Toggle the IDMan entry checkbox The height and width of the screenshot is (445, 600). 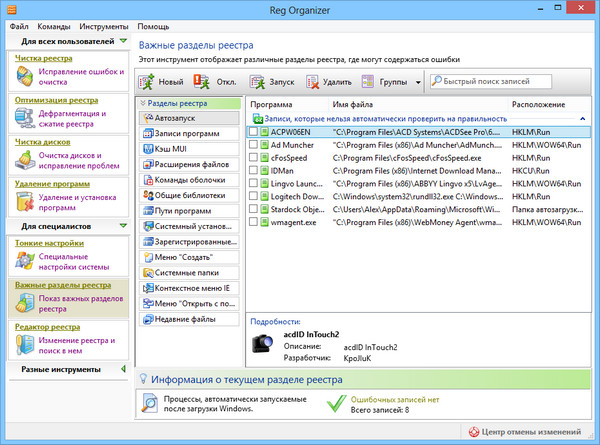click(x=254, y=171)
